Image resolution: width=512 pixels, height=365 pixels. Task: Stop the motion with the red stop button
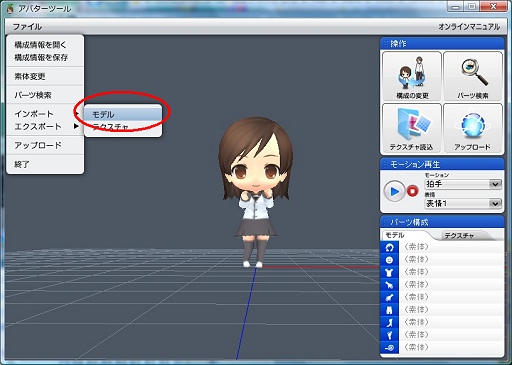413,191
